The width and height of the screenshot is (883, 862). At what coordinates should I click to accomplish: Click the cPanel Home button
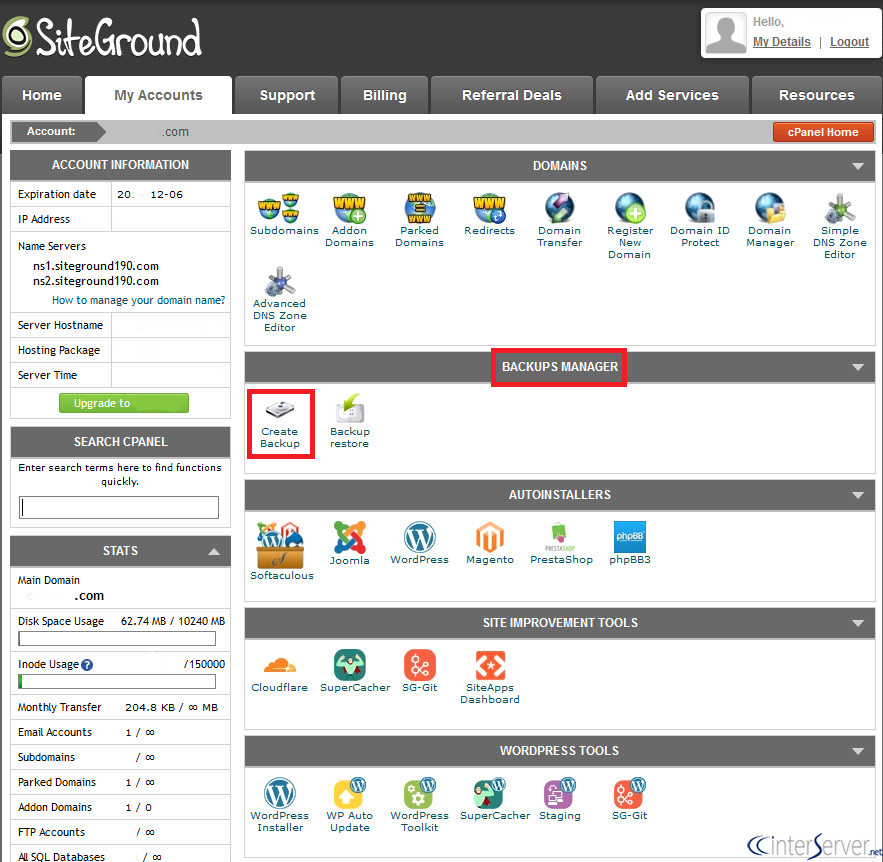click(x=822, y=131)
